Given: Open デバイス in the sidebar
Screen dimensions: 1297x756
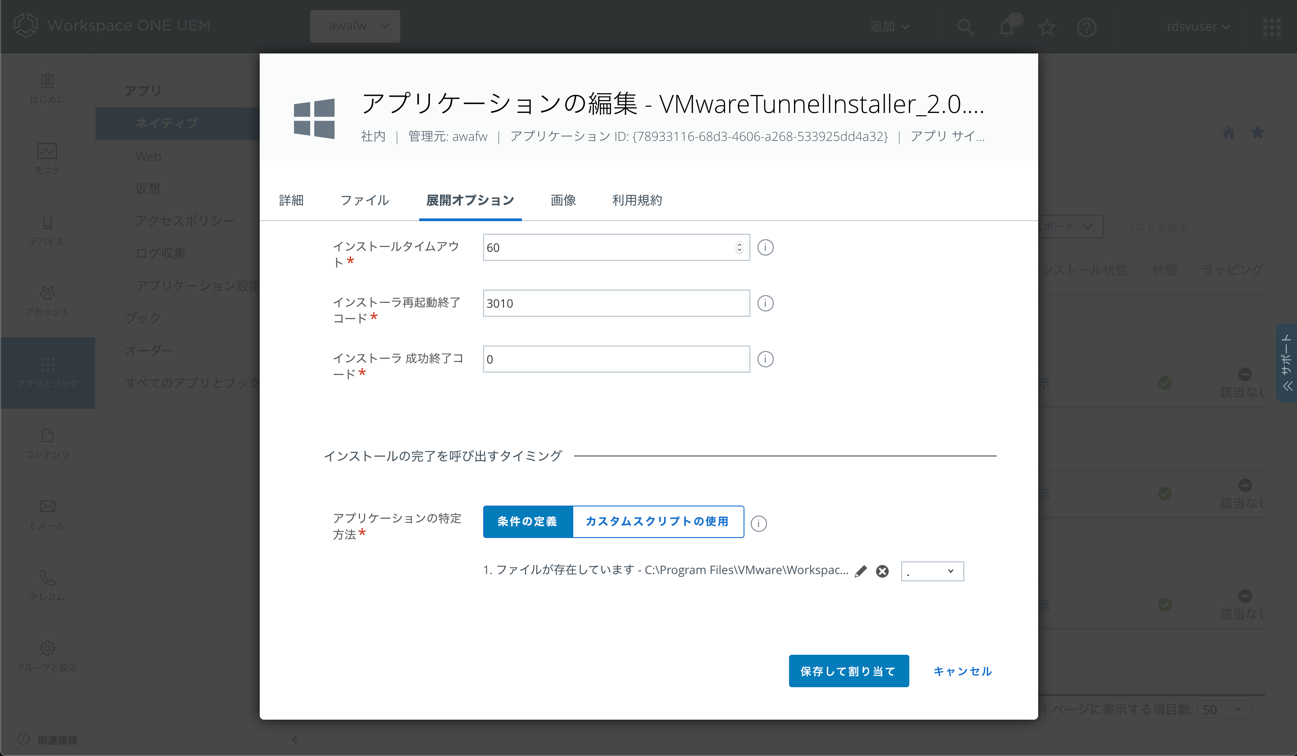Looking at the screenshot, I should click(47, 230).
